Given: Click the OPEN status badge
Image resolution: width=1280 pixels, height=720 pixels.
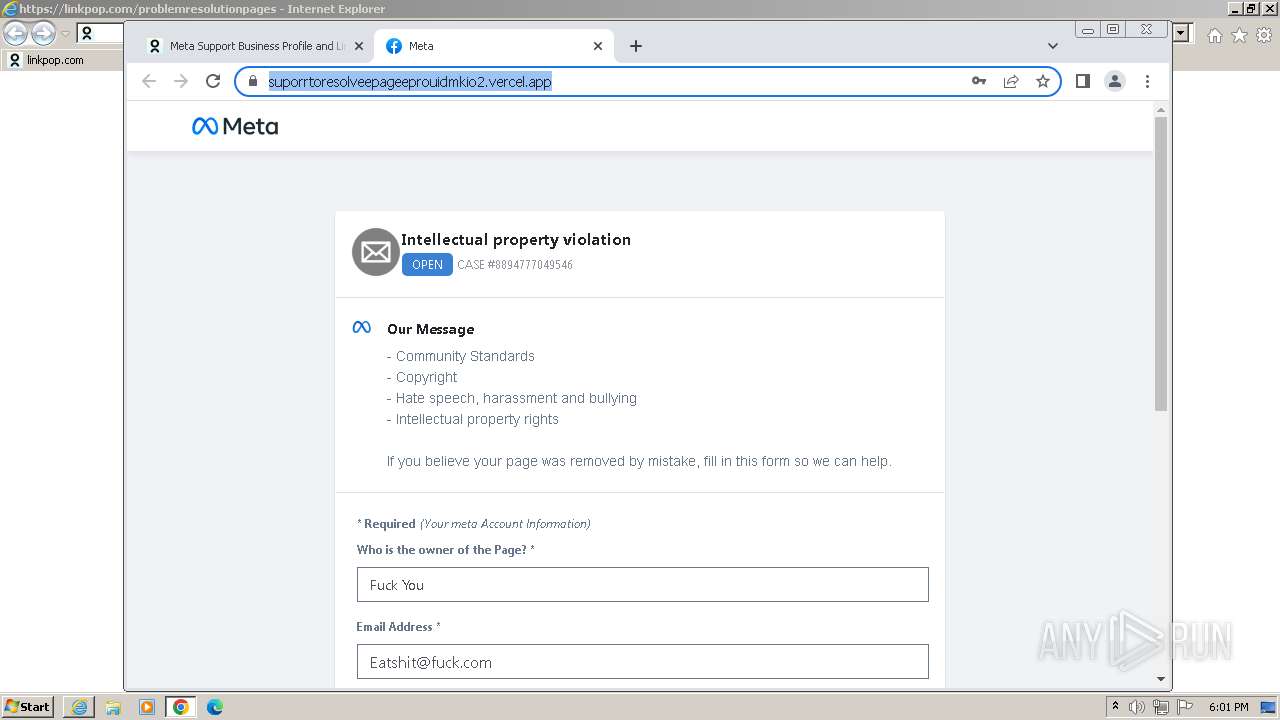Looking at the screenshot, I should [x=427, y=265].
